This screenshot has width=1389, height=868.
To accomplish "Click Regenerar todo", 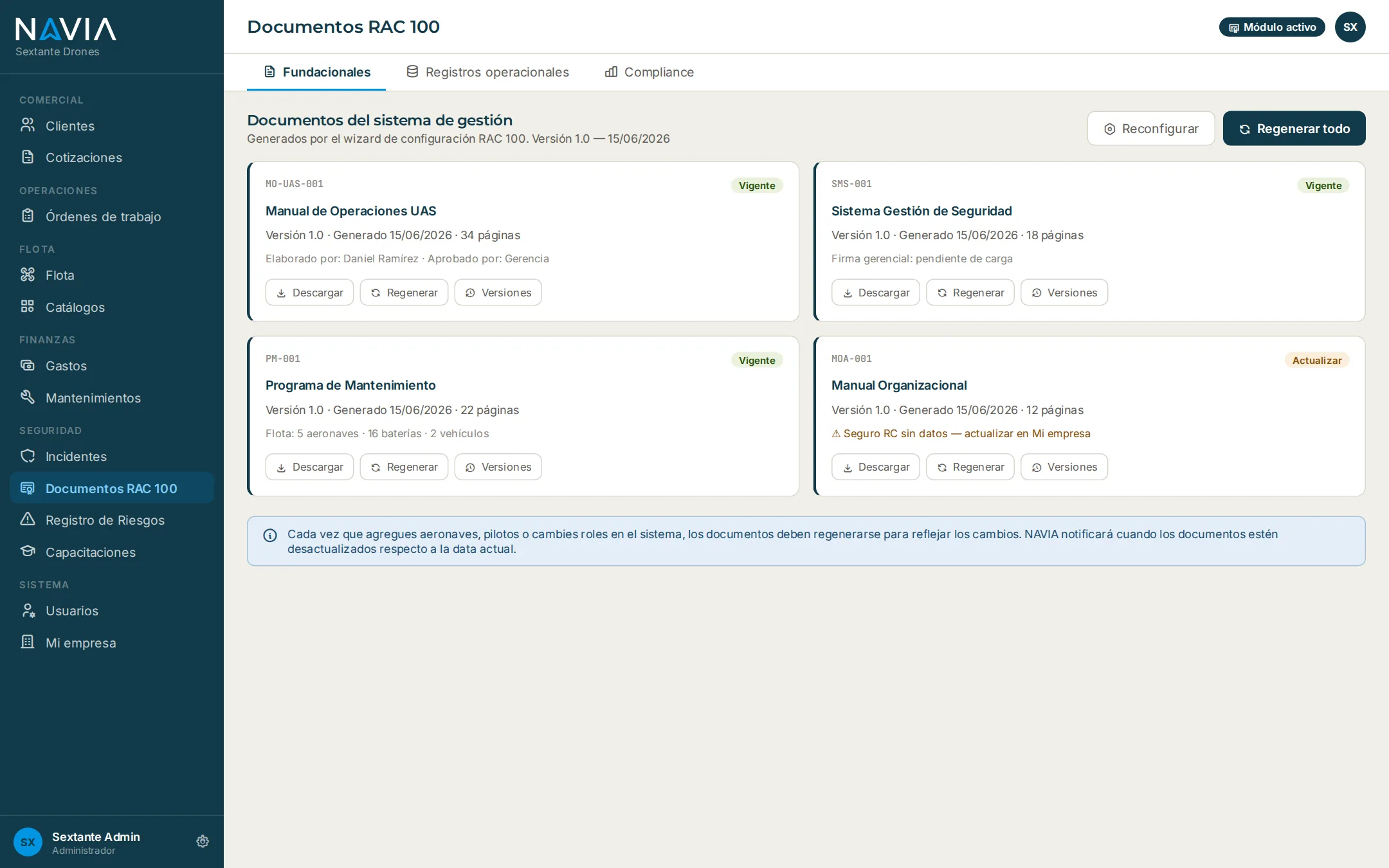I will point(1294,129).
